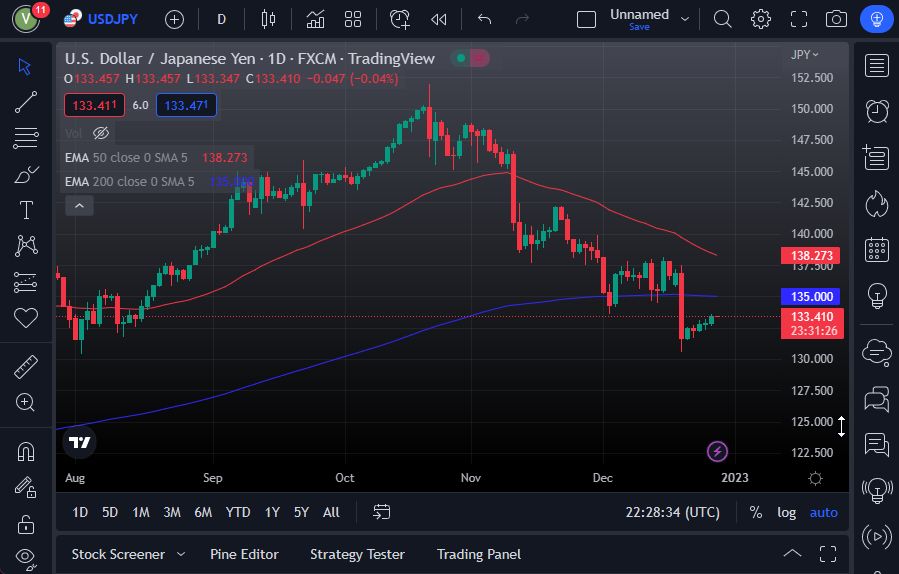Expand the Unnamed layout dropdown

point(686,17)
